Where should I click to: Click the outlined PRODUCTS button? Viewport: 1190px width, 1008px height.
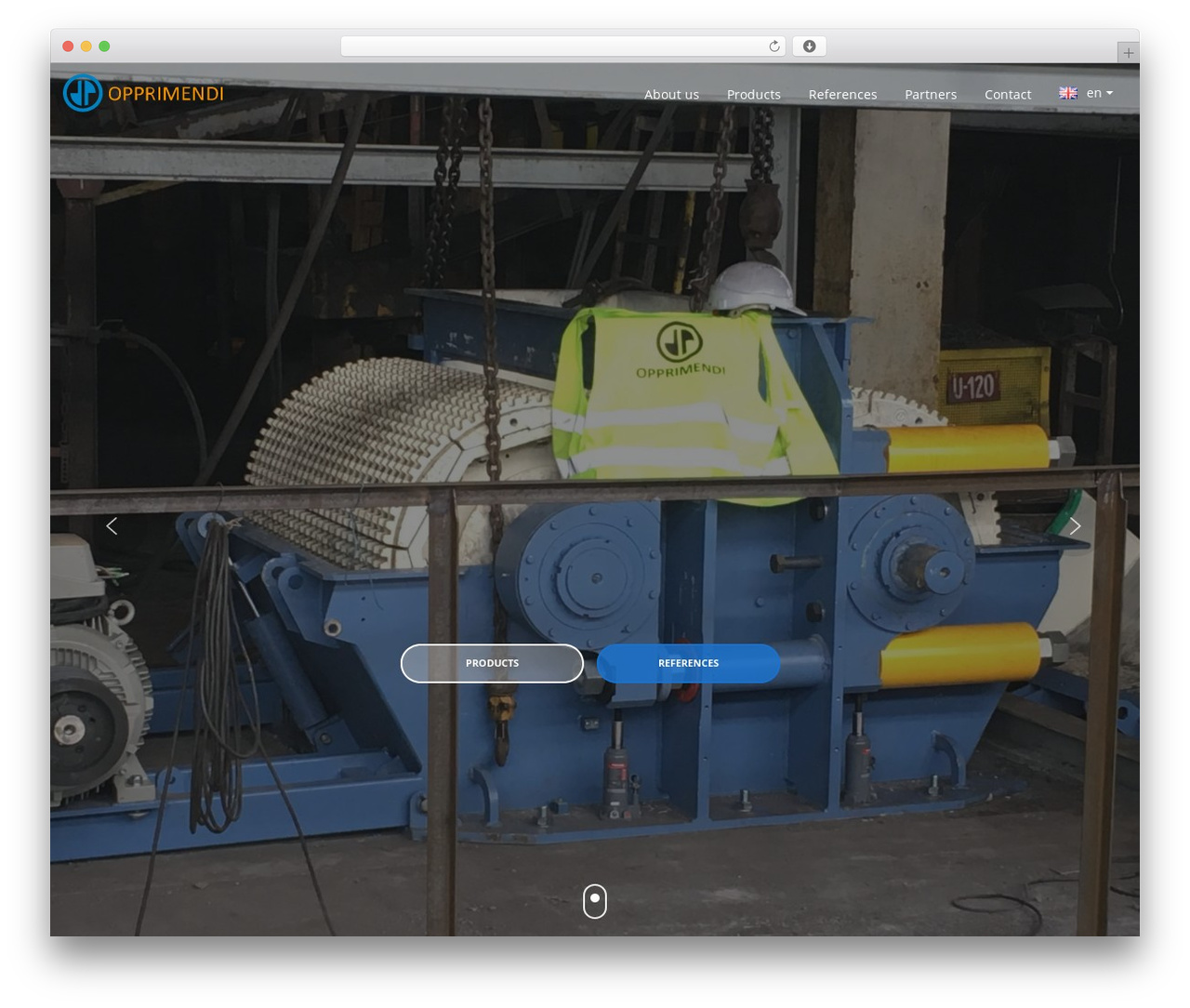[492, 663]
